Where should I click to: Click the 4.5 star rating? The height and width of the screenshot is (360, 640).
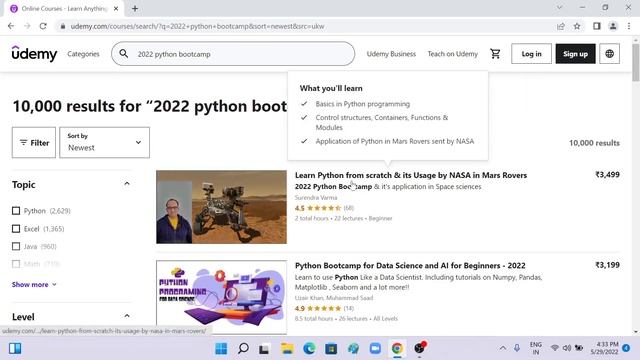point(318,208)
